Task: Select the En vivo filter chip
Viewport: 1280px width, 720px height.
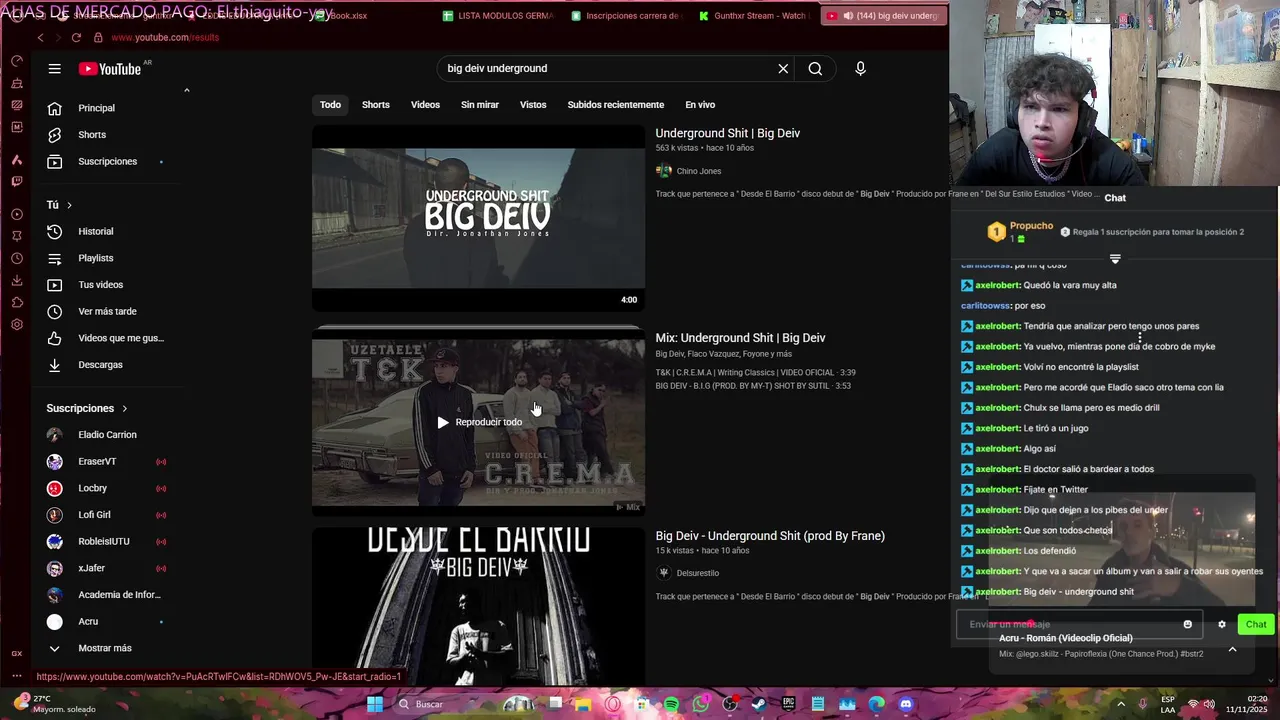Action: [x=700, y=105]
